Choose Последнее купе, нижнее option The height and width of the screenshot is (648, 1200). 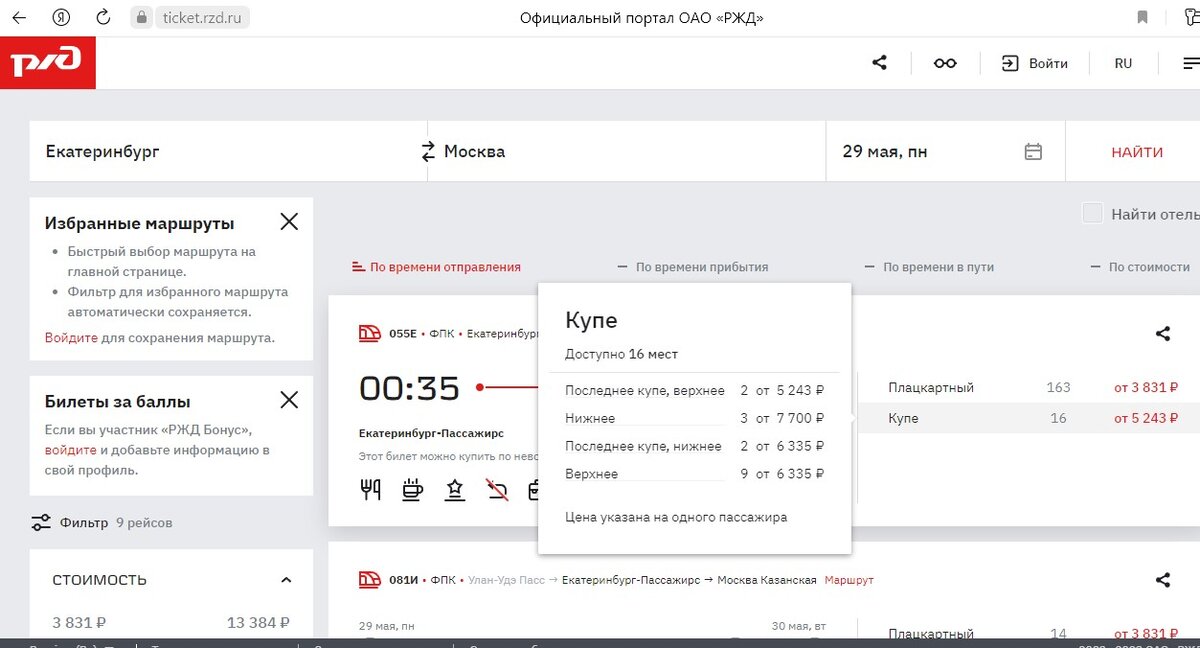tap(694, 446)
